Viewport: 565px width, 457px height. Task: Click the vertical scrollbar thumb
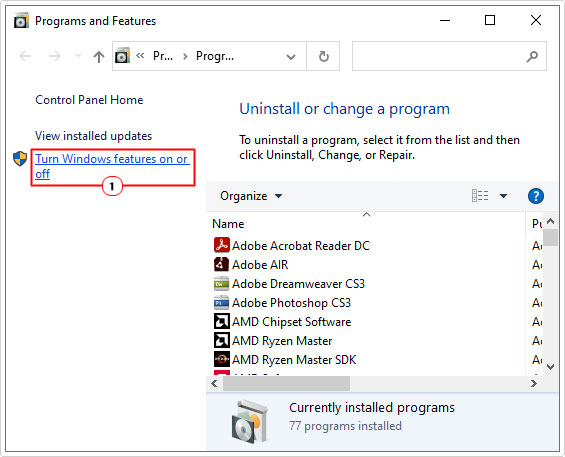(550, 238)
